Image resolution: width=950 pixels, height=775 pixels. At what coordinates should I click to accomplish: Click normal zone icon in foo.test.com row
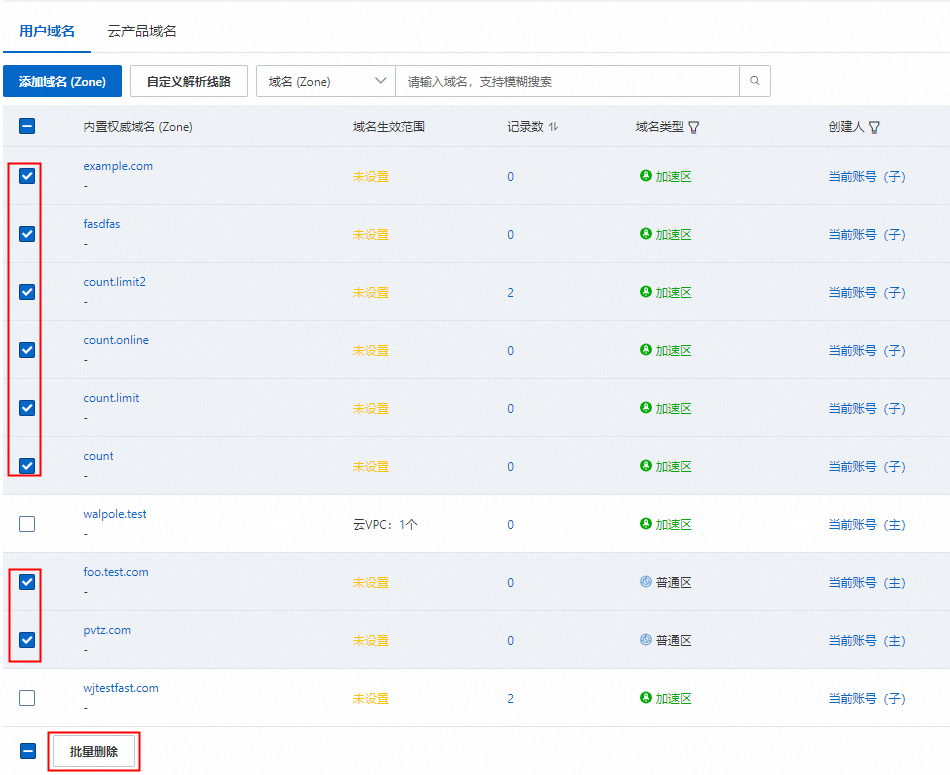tap(646, 582)
